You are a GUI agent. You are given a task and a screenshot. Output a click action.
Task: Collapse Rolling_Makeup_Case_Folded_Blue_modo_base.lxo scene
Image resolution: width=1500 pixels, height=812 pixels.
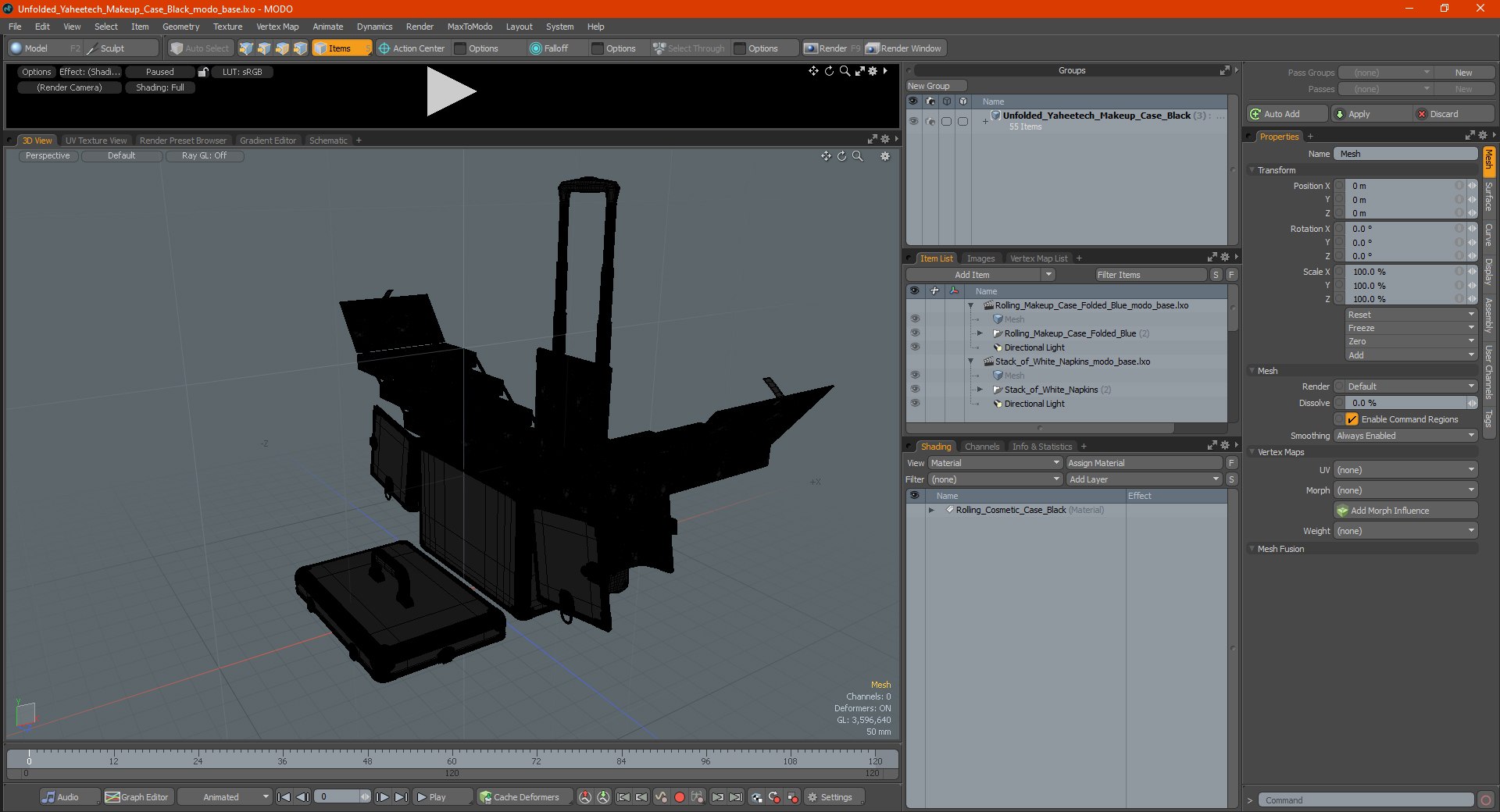point(971,305)
